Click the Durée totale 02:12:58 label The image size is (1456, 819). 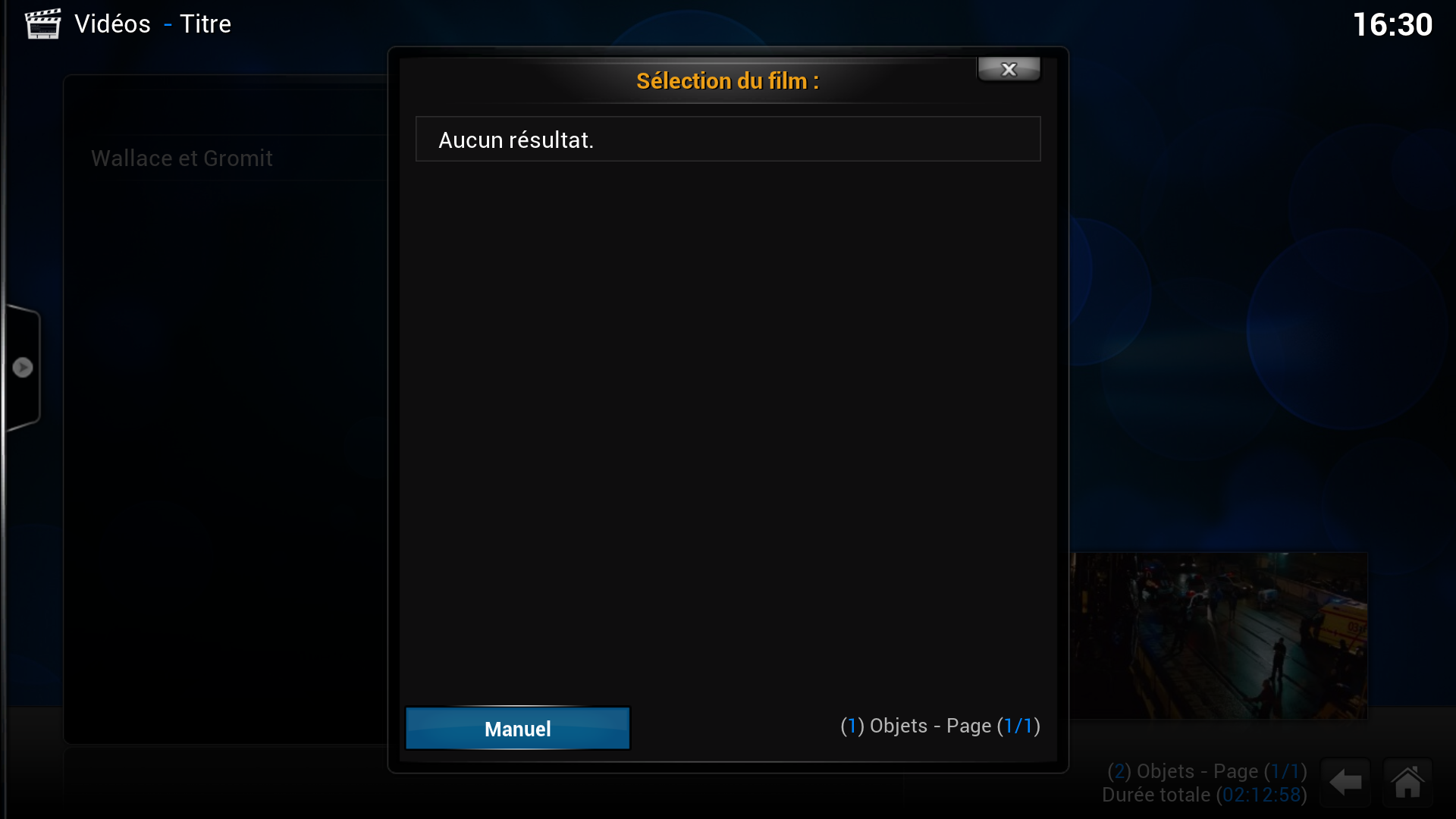1204,795
